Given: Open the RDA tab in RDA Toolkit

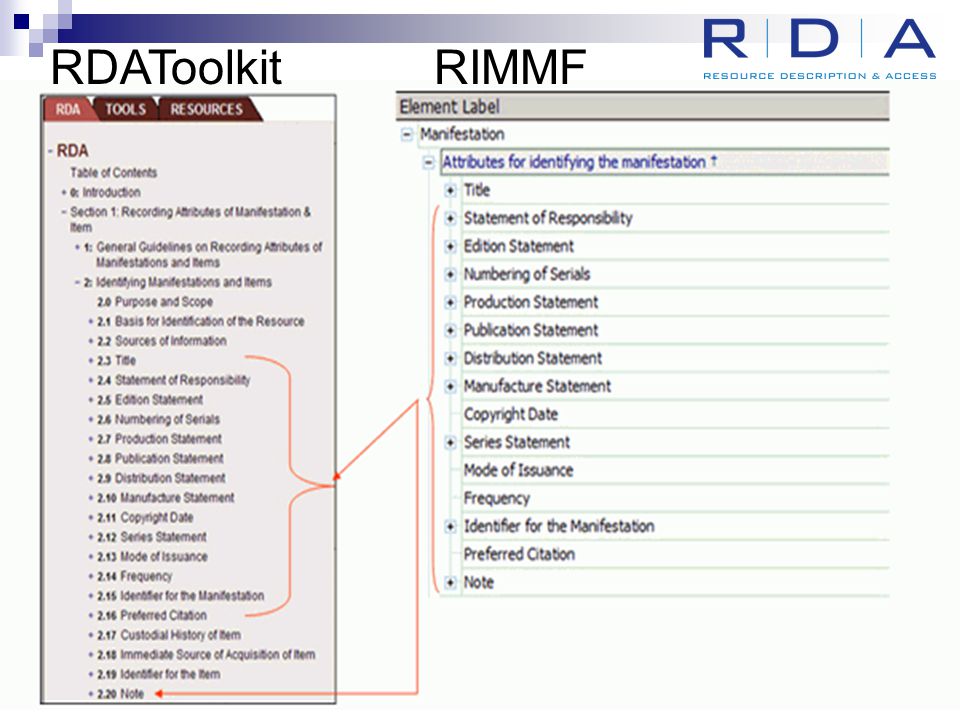Looking at the screenshot, I should (67, 110).
